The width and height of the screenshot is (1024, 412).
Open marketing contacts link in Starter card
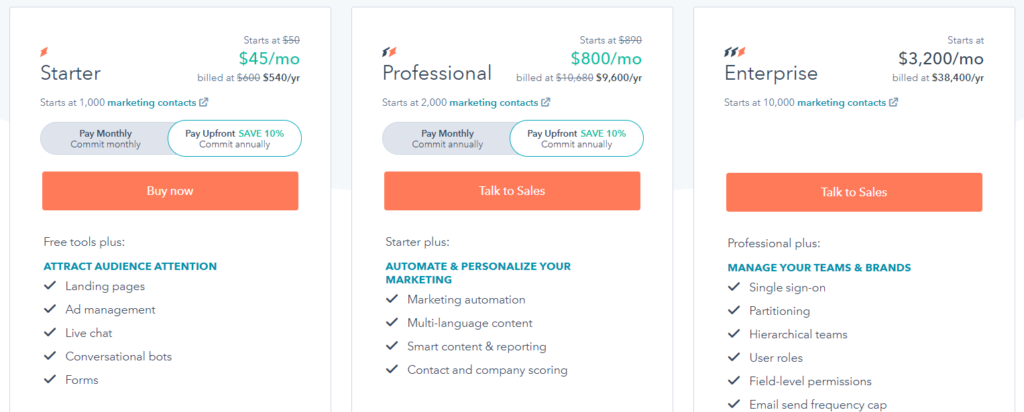[152, 103]
